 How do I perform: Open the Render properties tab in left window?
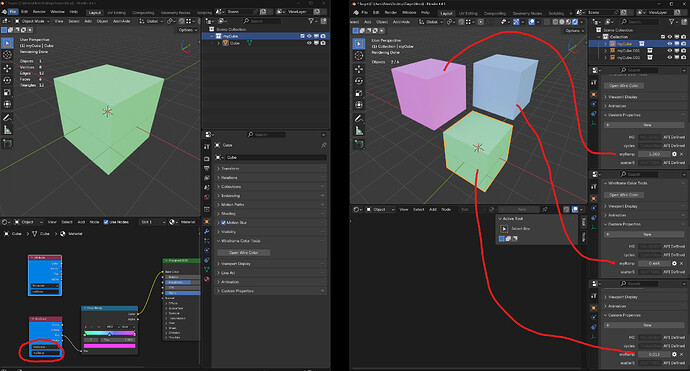pyautogui.click(x=207, y=158)
